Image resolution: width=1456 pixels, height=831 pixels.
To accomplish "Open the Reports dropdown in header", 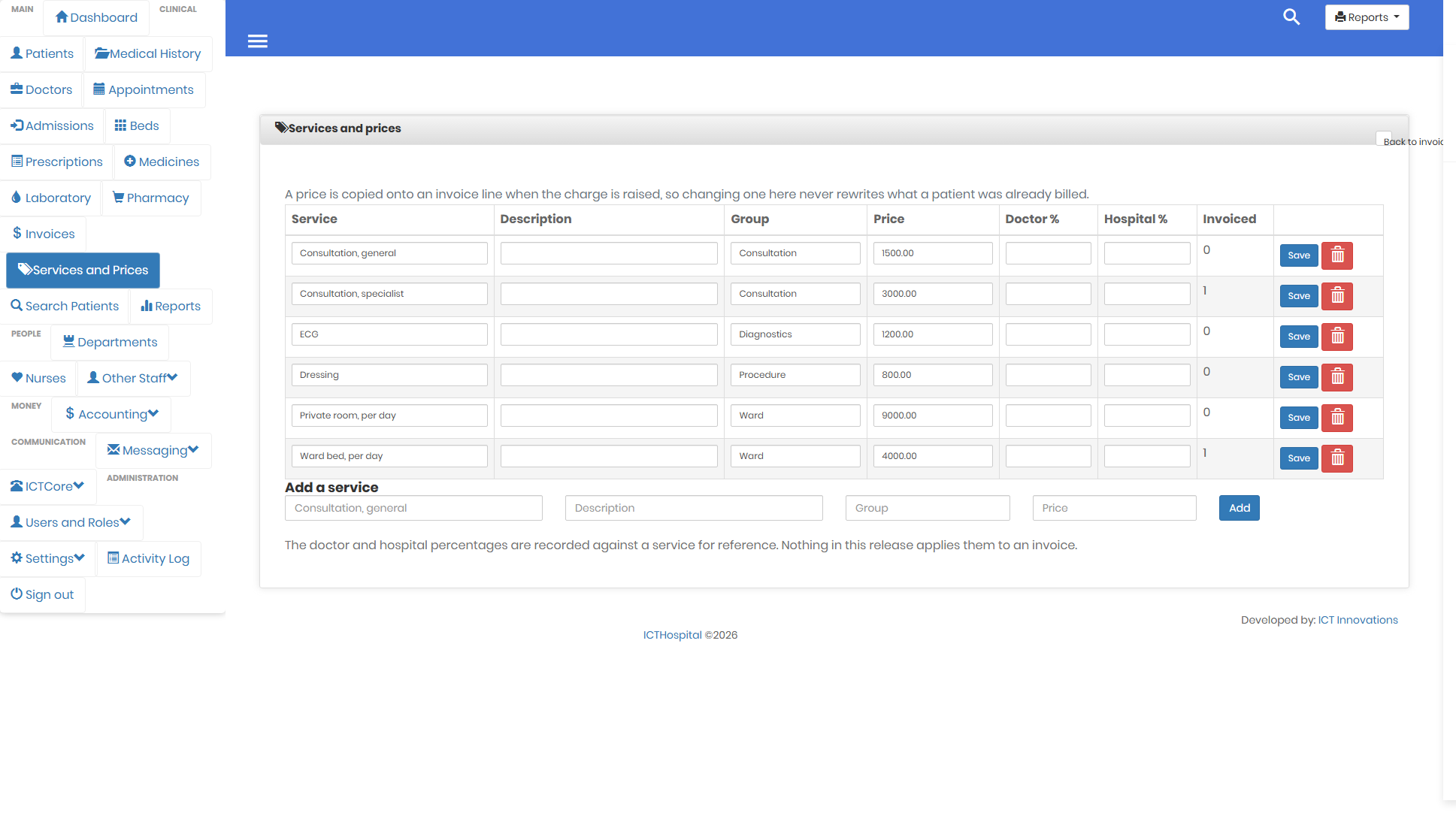I will (1367, 17).
